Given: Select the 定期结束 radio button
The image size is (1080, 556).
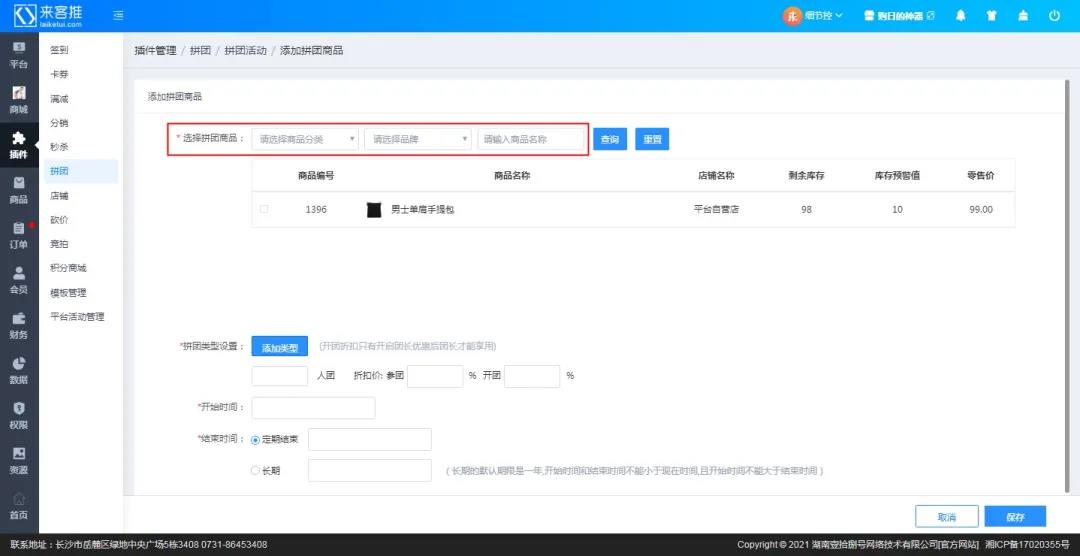Looking at the screenshot, I should [x=256, y=440].
